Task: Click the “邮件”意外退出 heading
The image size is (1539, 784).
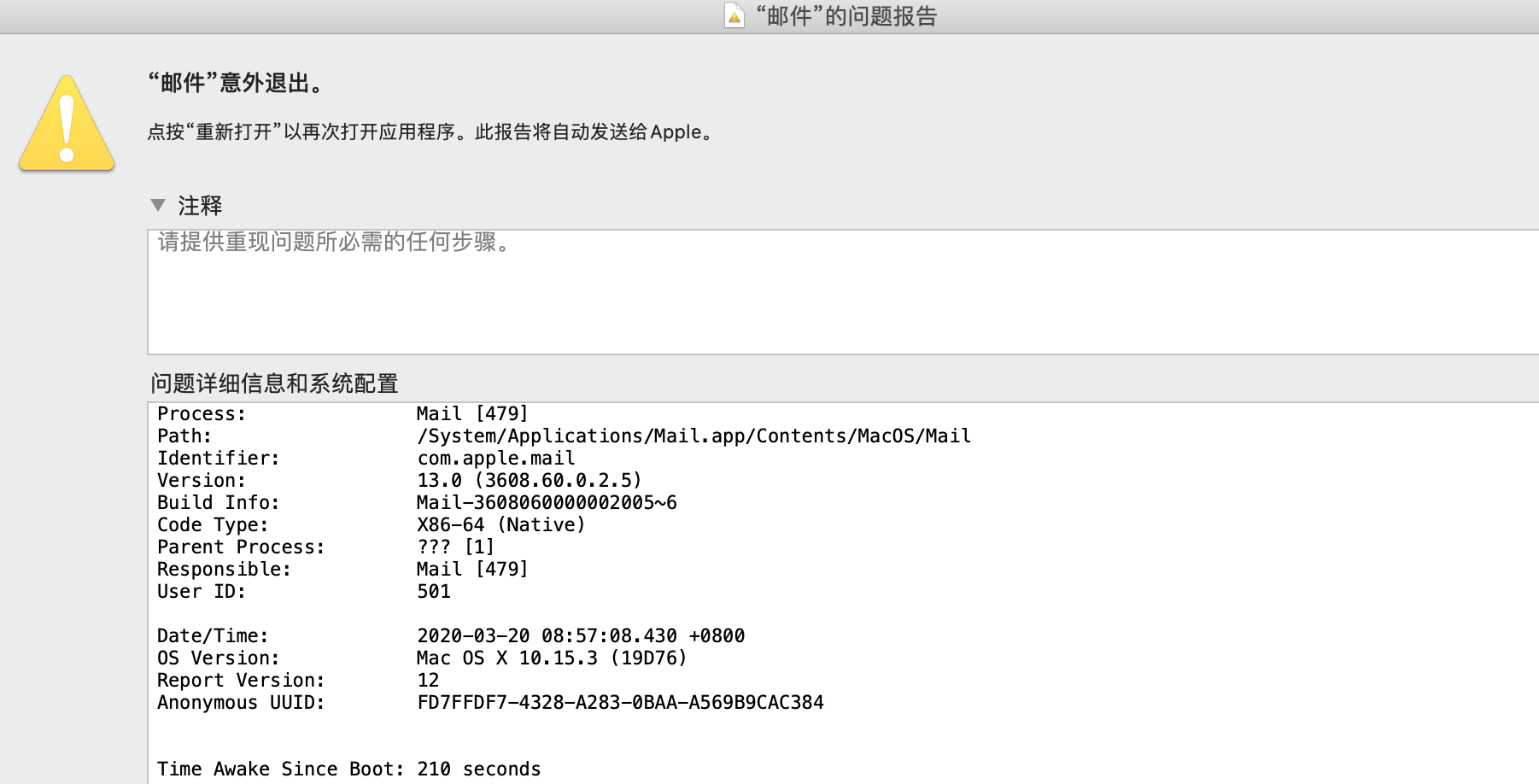Action: tap(237, 83)
